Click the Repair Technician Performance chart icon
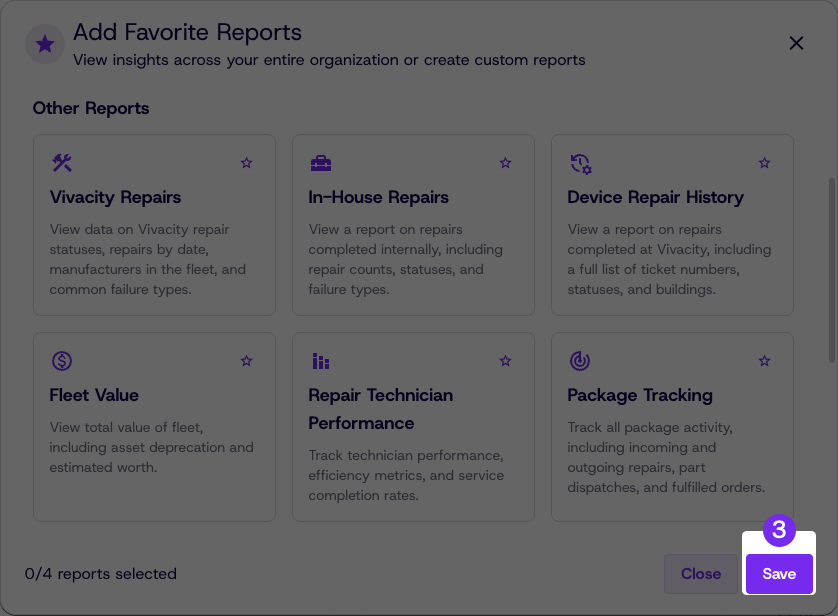 pos(321,361)
